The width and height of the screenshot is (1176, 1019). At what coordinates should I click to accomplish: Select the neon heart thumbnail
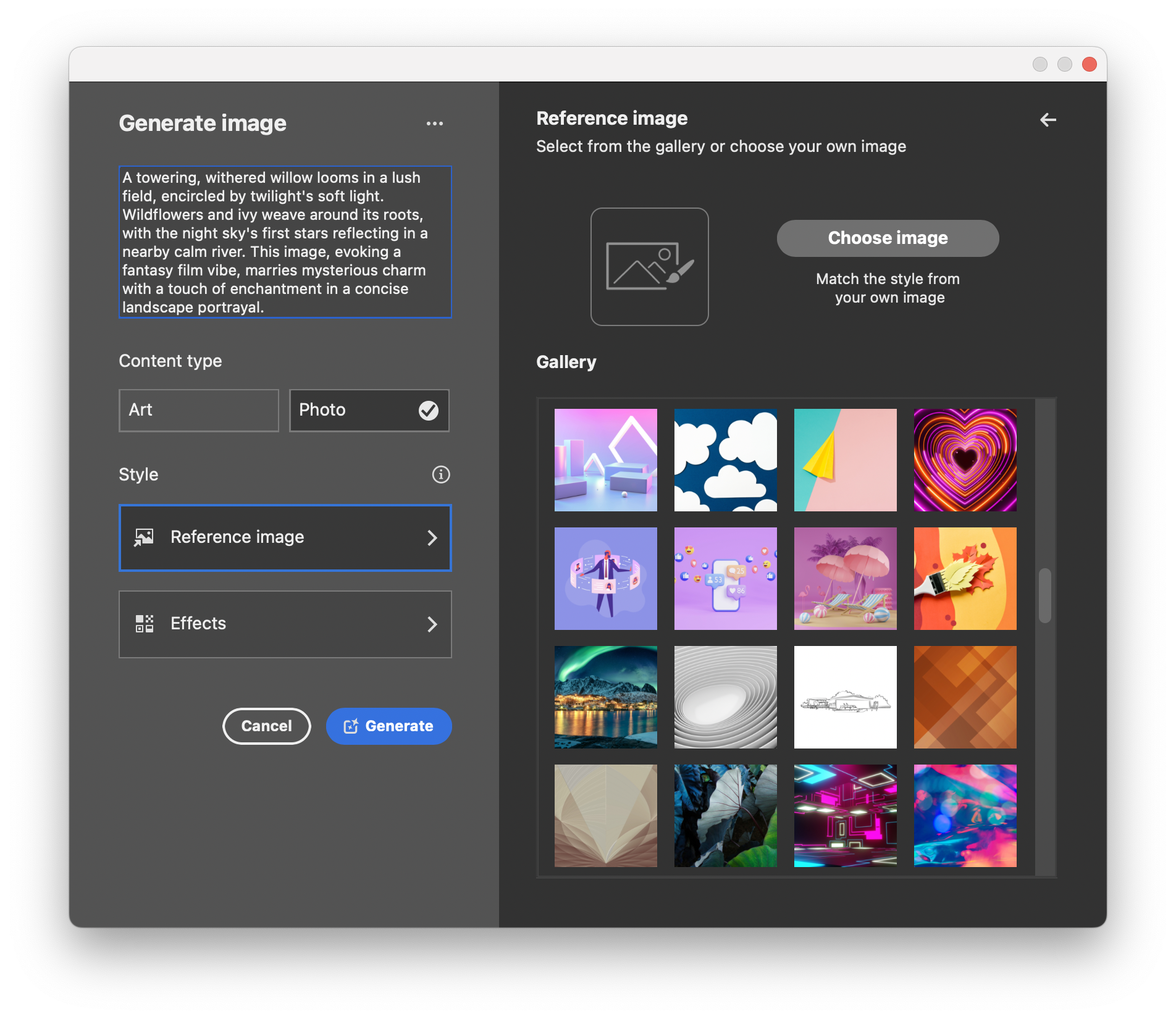click(x=965, y=460)
